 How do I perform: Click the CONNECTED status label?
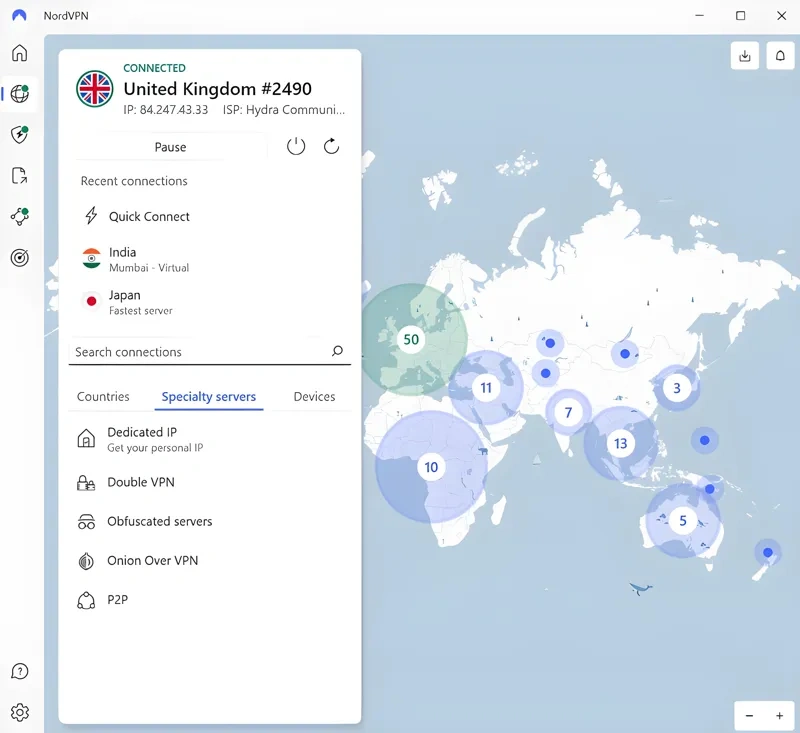tap(155, 68)
